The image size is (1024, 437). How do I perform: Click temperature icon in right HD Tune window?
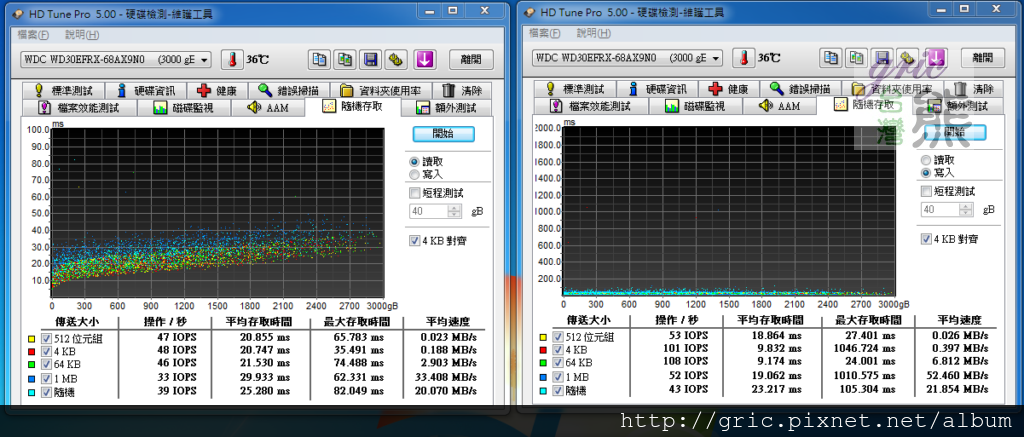(x=743, y=58)
